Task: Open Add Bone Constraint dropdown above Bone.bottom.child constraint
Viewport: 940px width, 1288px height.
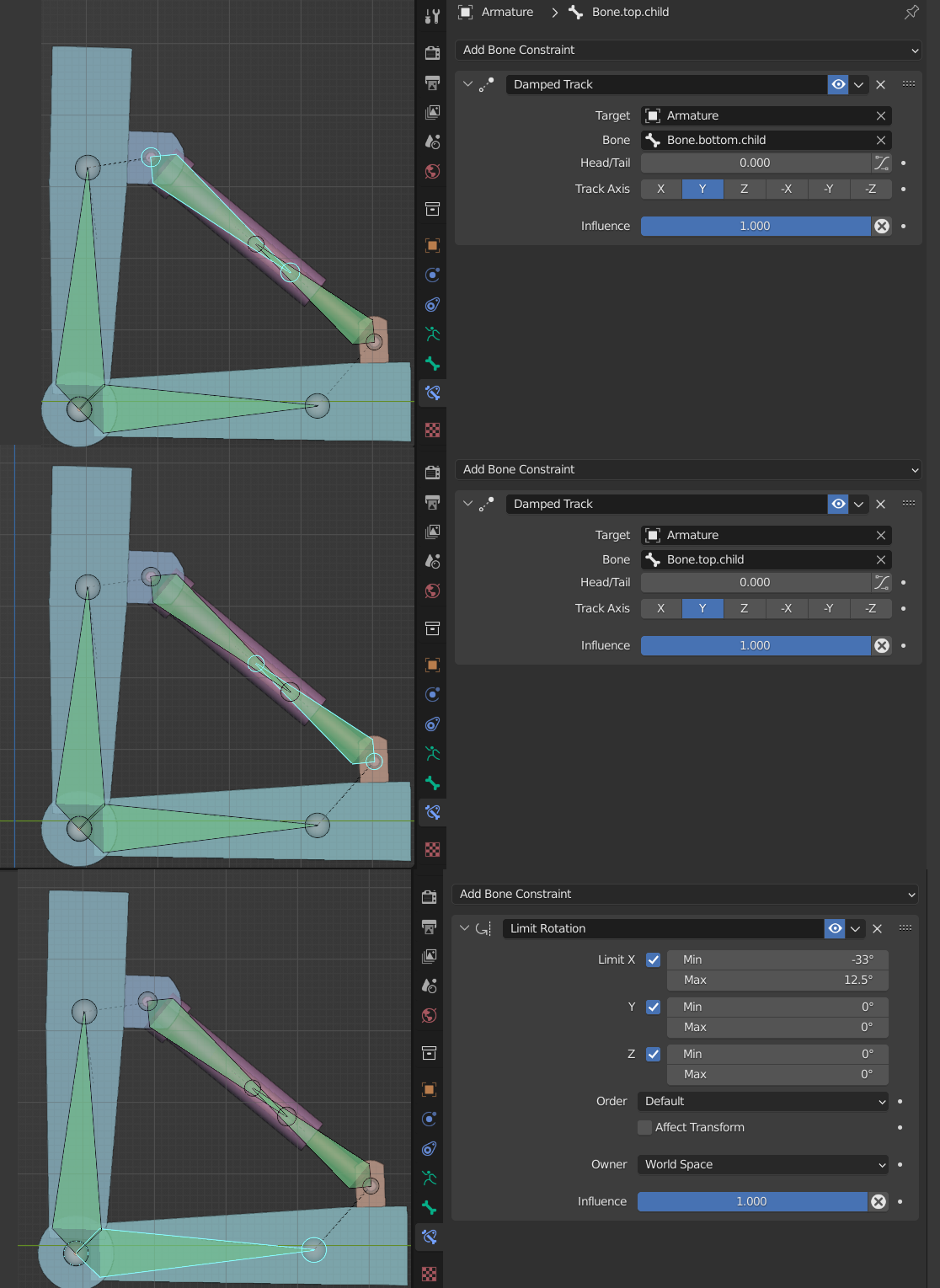Action: coord(688,50)
